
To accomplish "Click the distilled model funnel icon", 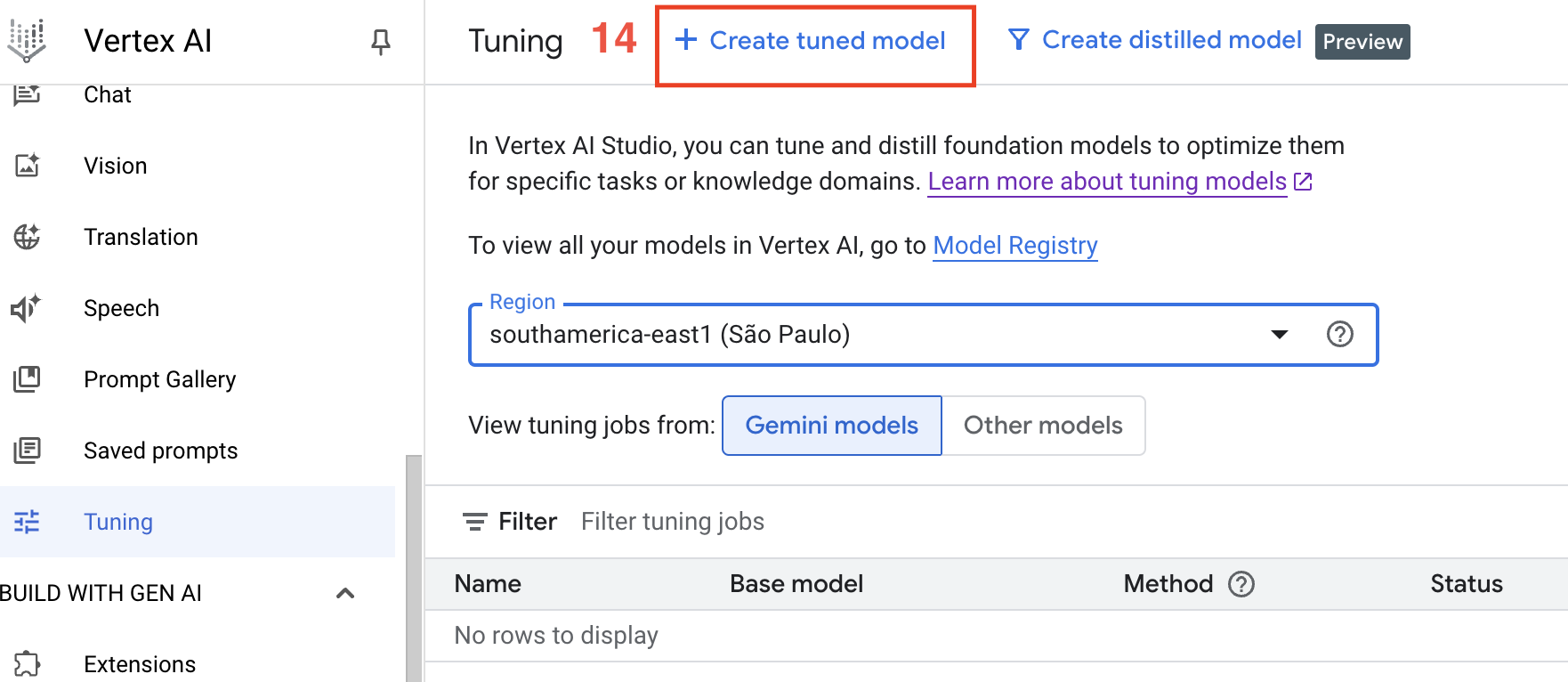I will tap(1018, 40).
